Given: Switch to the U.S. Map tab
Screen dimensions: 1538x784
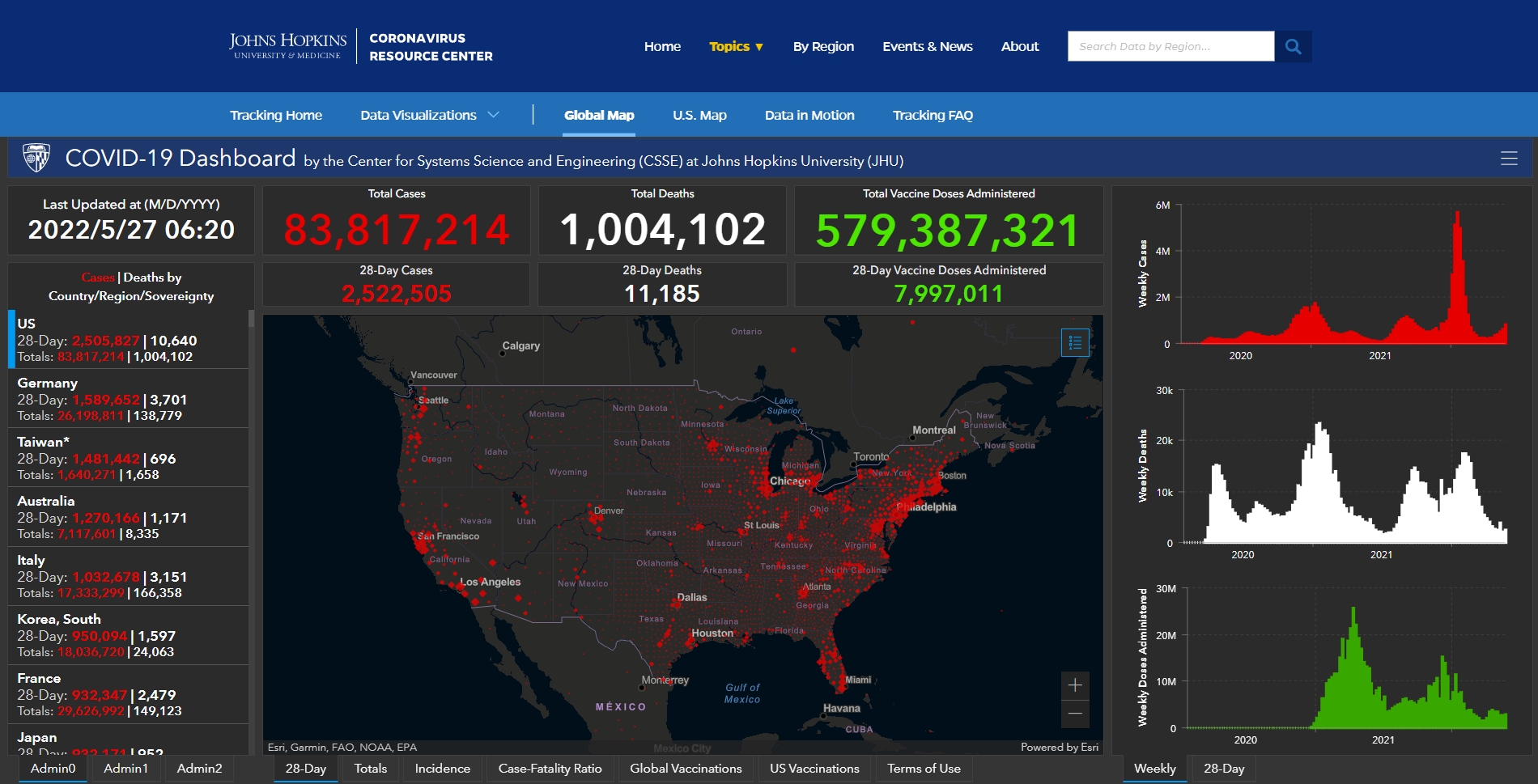Looking at the screenshot, I should pyautogui.click(x=699, y=115).
